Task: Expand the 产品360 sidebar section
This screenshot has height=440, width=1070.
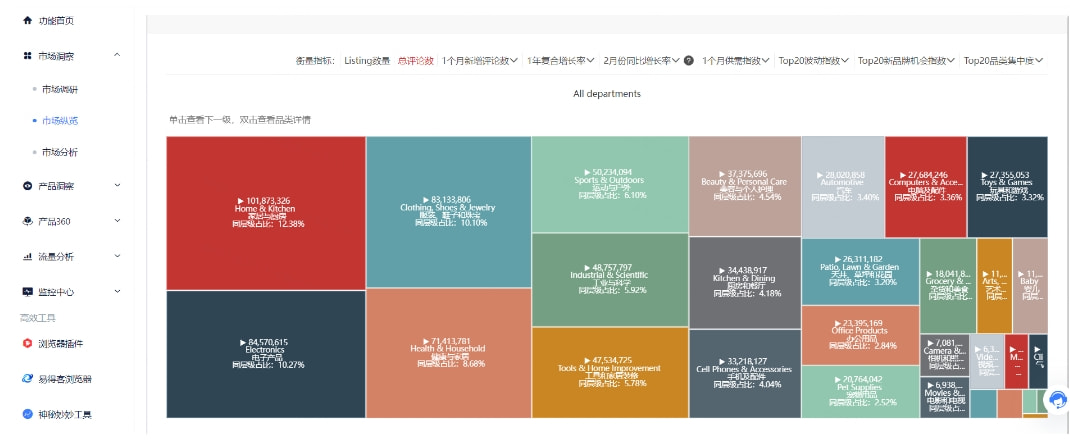Action: (x=117, y=221)
